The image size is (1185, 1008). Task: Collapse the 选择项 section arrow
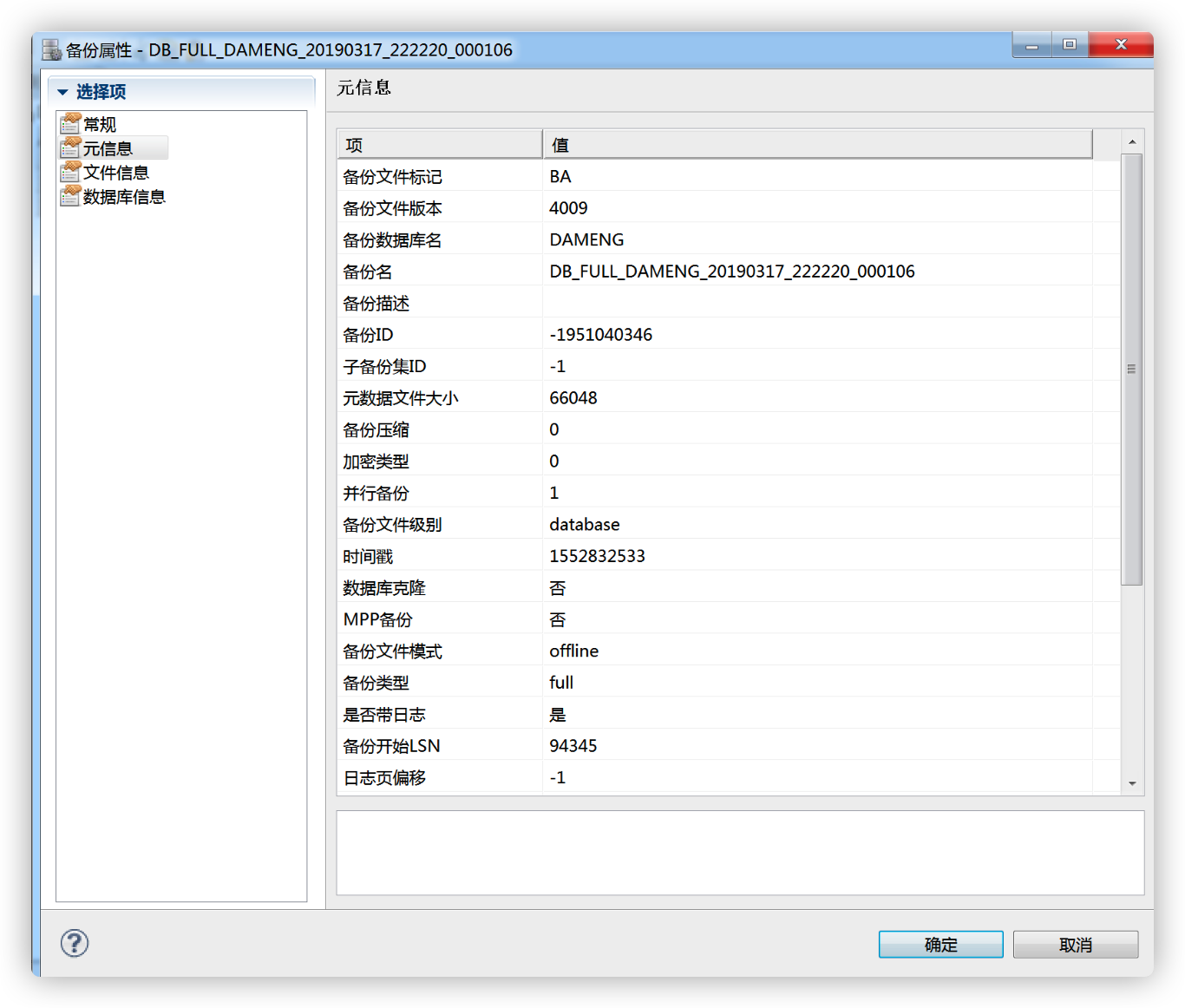click(62, 92)
